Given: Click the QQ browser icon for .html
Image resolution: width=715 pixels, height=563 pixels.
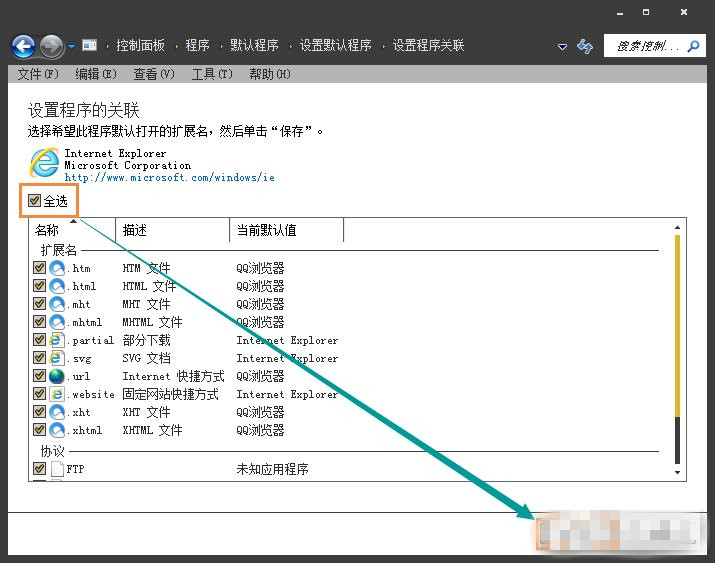Looking at the screenshot, I should pos(57,286).
